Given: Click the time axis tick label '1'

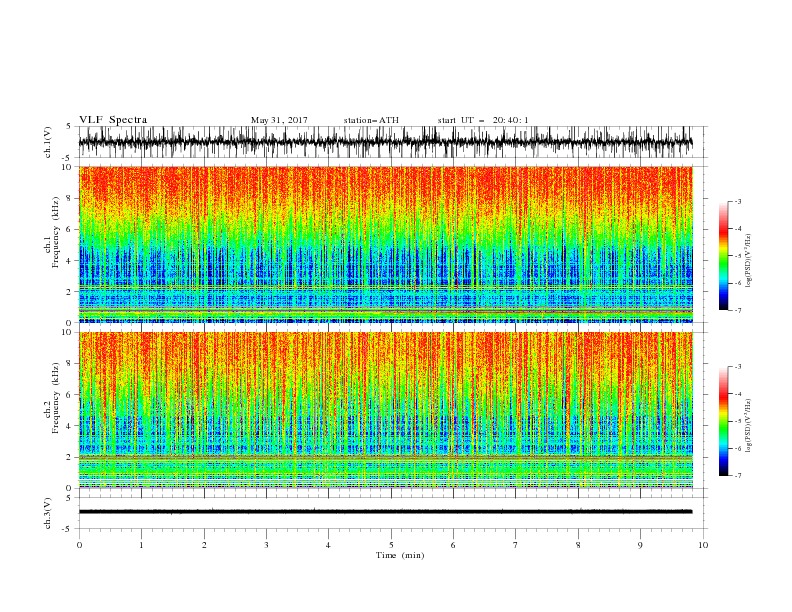Looking at the screenshot, I should pos(141,545).
